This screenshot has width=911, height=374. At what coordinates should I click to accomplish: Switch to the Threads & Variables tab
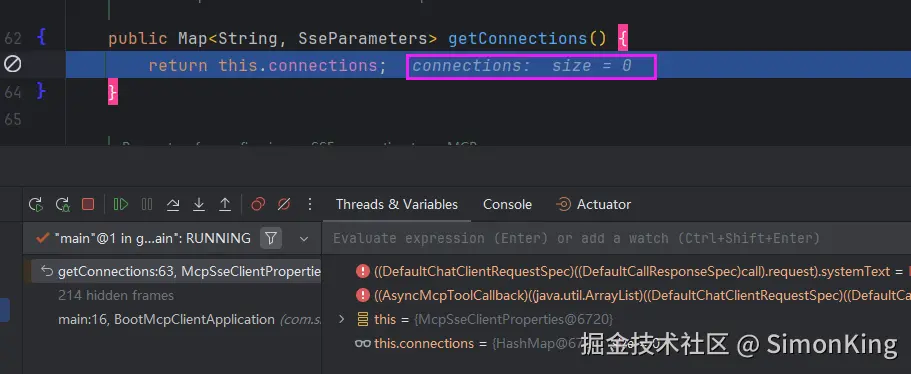(397, 204)
